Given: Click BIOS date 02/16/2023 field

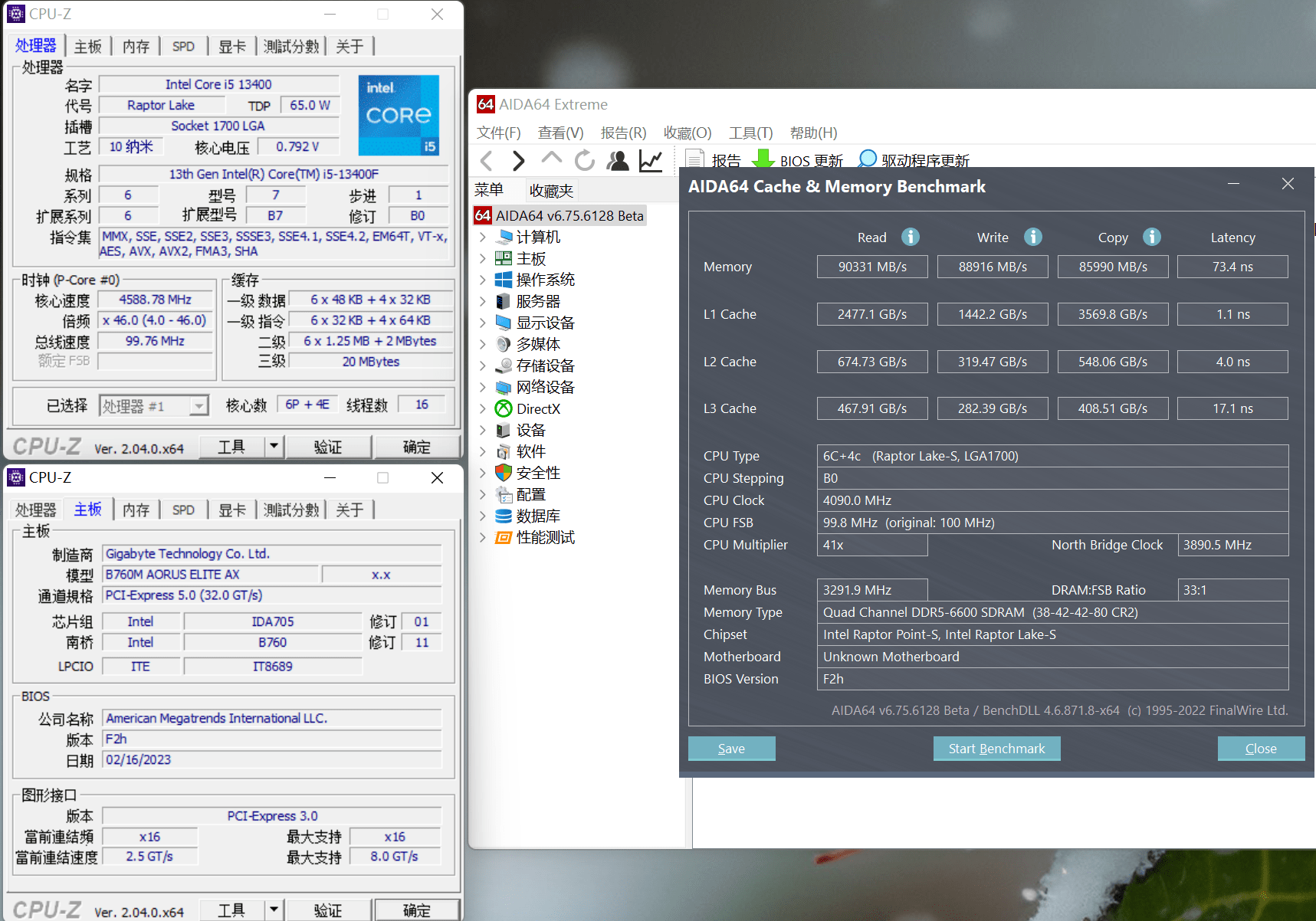Looking at the screenshot, I should tap(272, 759).
